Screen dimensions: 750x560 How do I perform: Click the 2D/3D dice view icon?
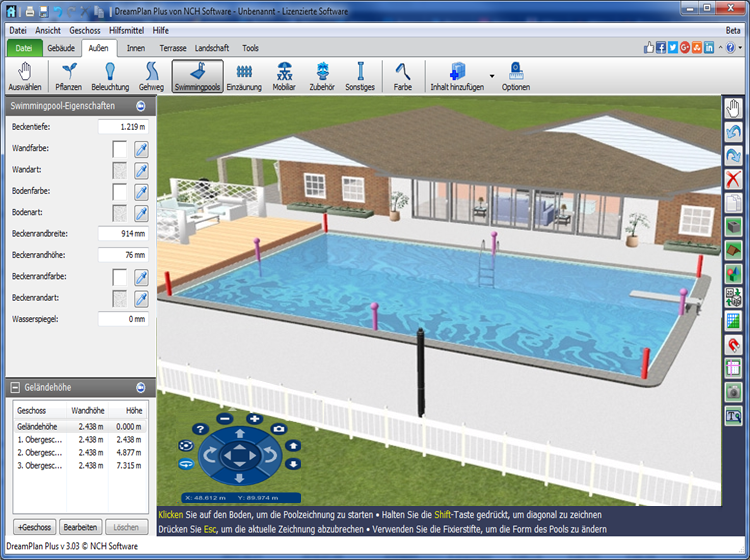pos(733,297)
